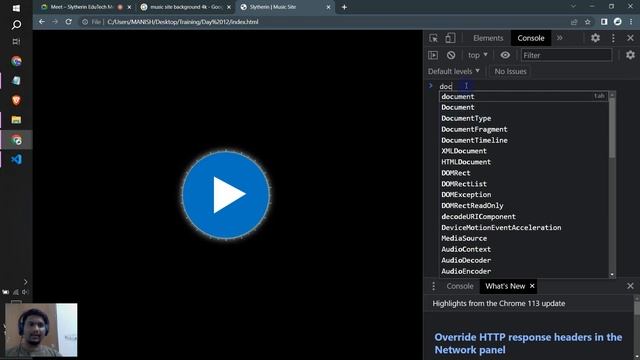Switch to the Console tab at top
This screenshot has width=640, height=360.
tap(531, 38)
